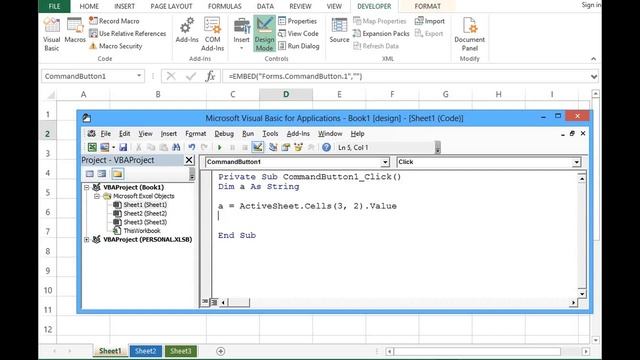Collapse the ribbon with the chevron
The height and width of the screenshot is (360, 640).
pyautogui.click(x=593, y=59)
